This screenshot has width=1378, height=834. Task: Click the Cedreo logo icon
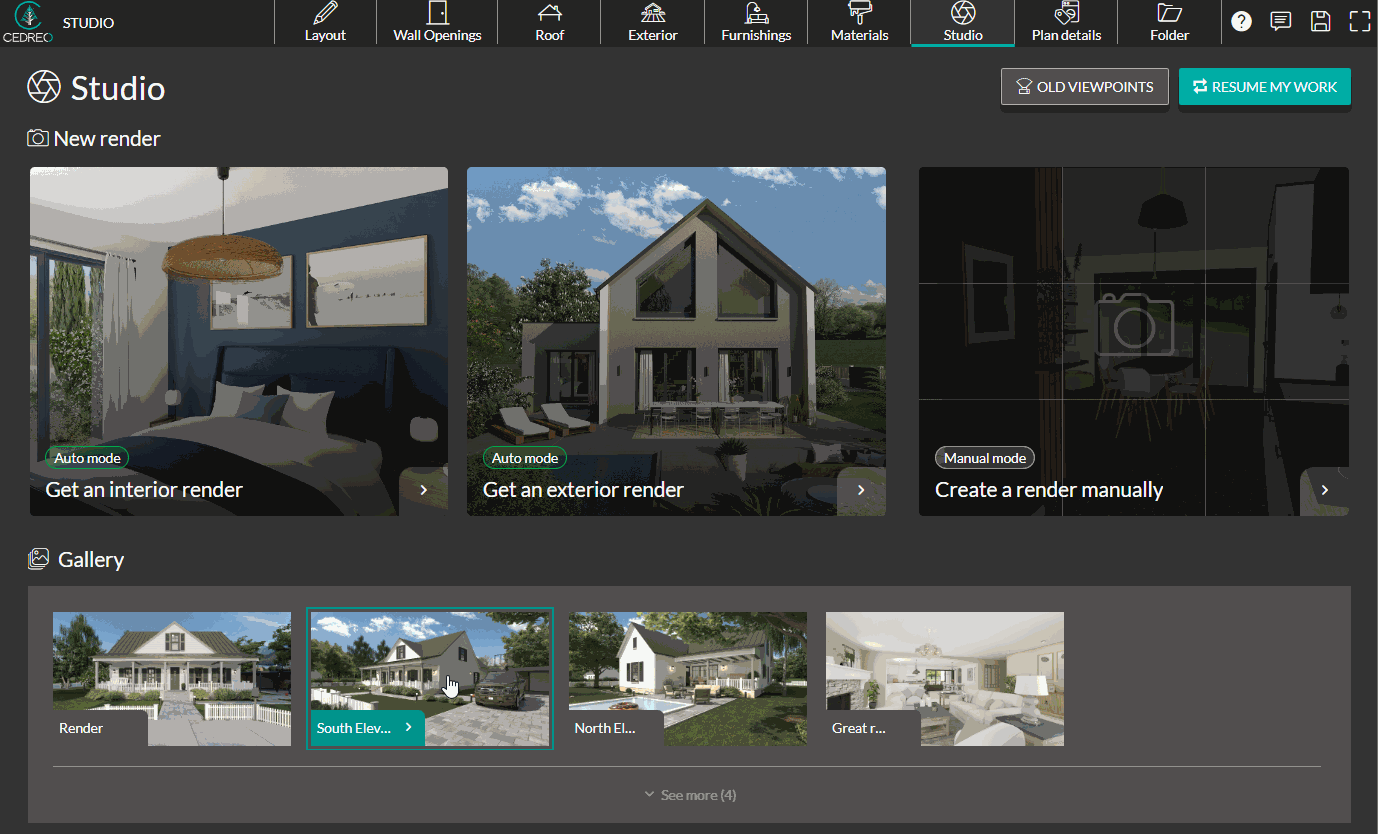(x=28, y=23)
